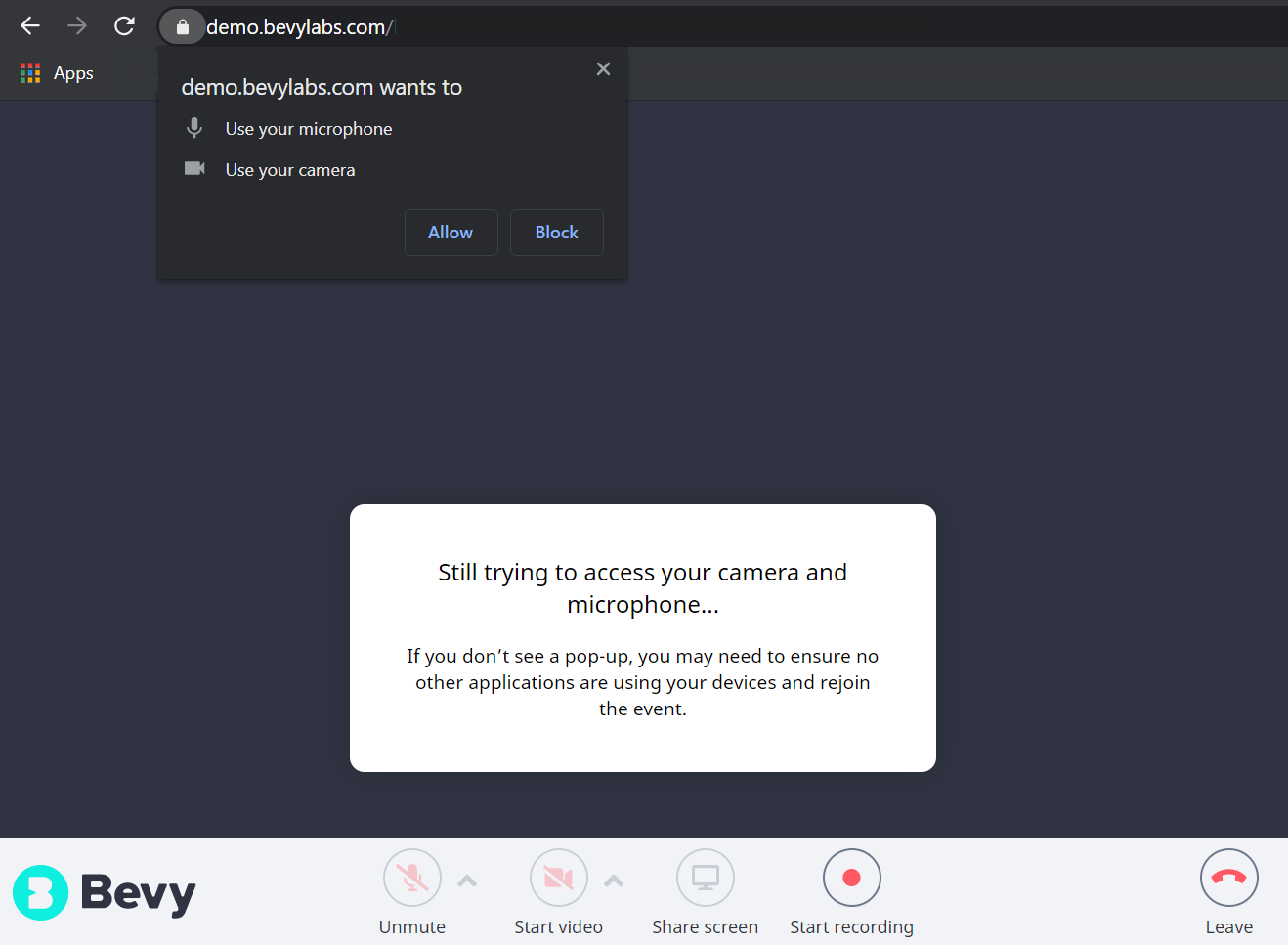Unmute the microphone
1288x945 pixels.
412,878
